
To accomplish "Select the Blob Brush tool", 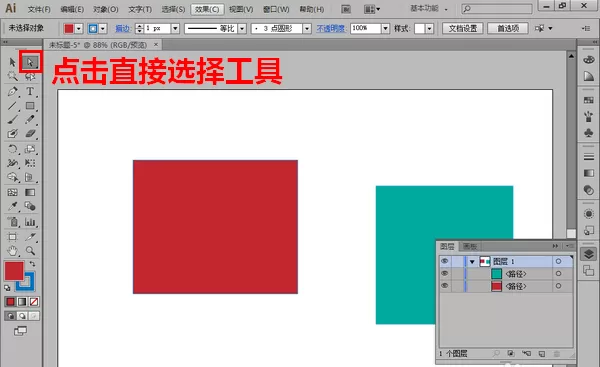I will point(12,134).
